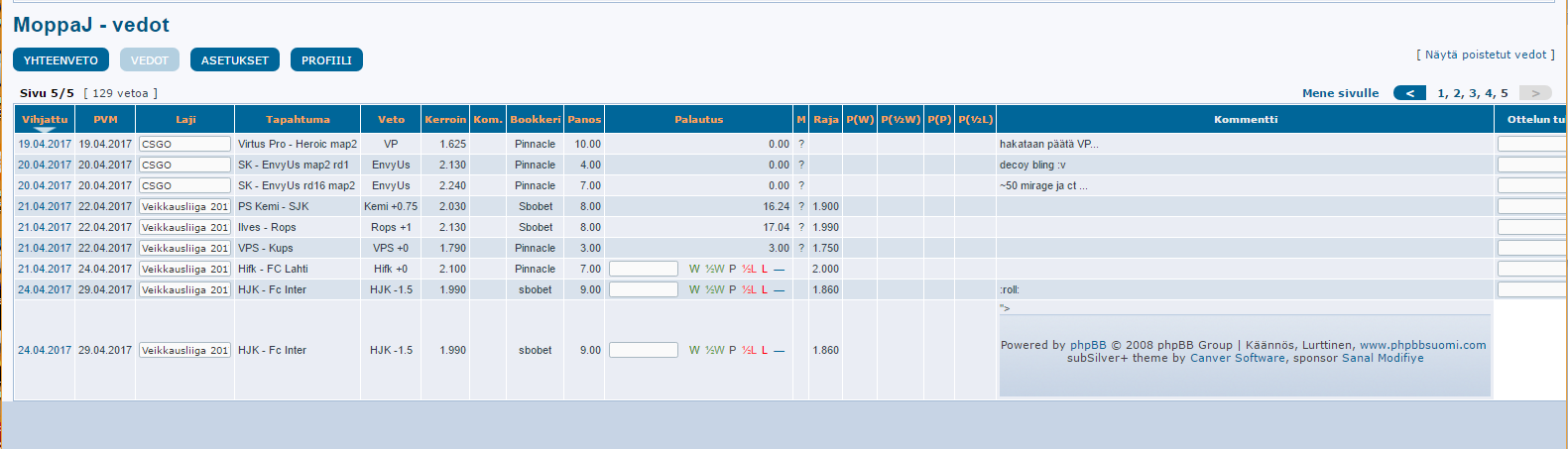Image resolution: width=1568 pixels, height=449 pixels.
Task: Sort the bets by the Kerroin column header
Action: (445, 119)
